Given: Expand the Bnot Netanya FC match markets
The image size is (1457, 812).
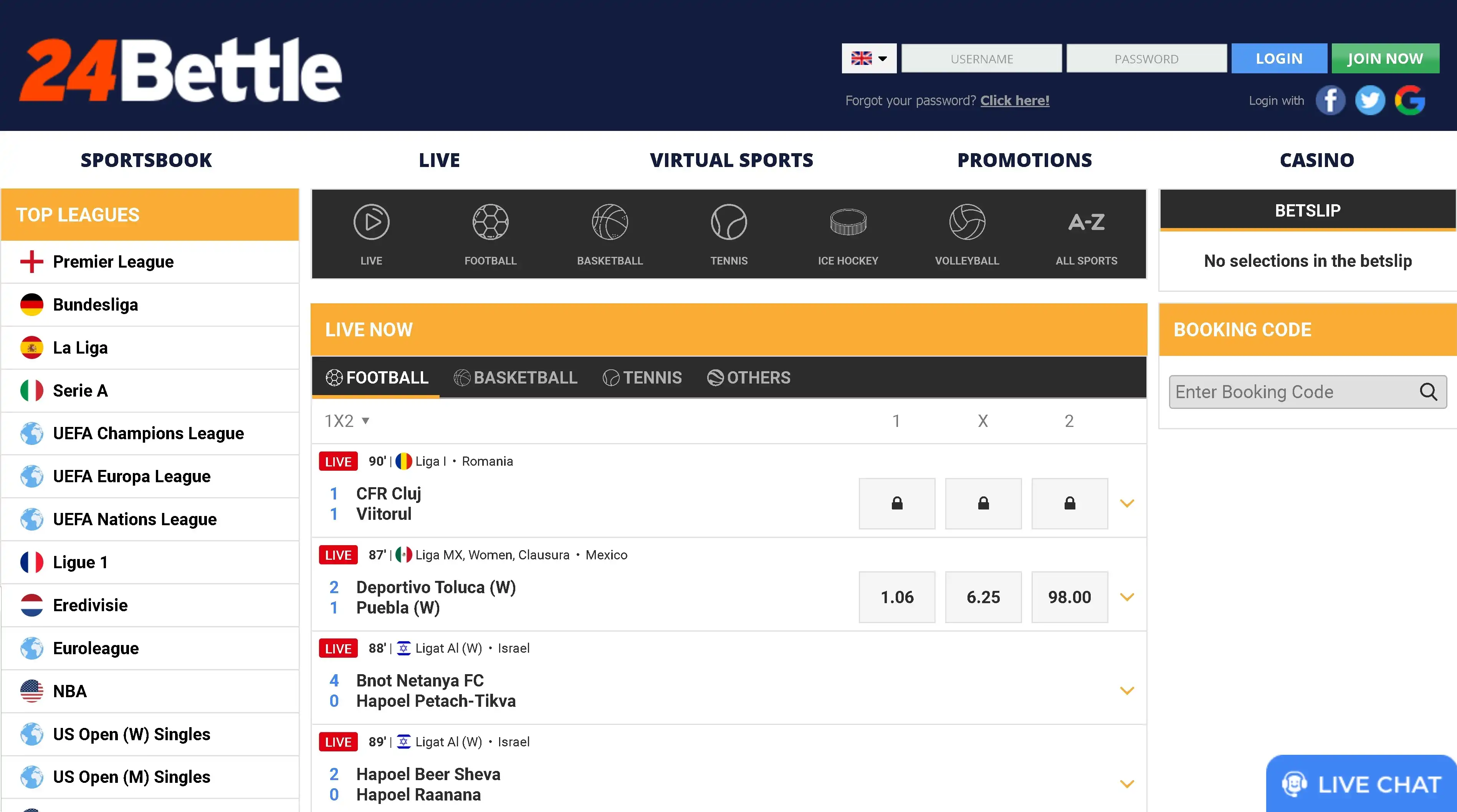Looking at the screenshot, I should 1127,691.
